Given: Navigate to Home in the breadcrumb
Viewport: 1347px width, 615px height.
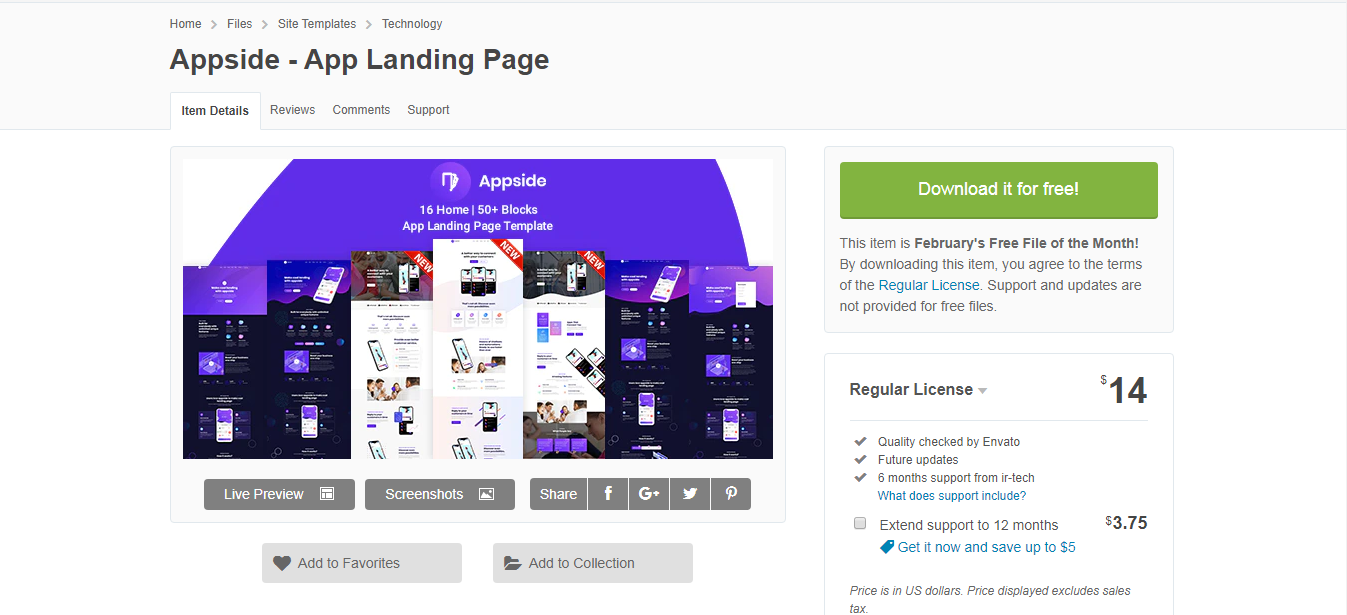Looking at the screenshot, I should (185, 24).
